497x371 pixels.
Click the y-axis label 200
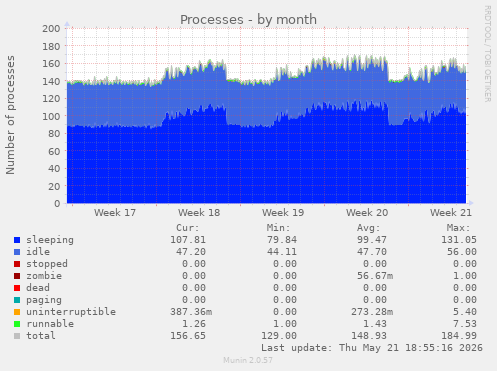(x=51, y=29)
